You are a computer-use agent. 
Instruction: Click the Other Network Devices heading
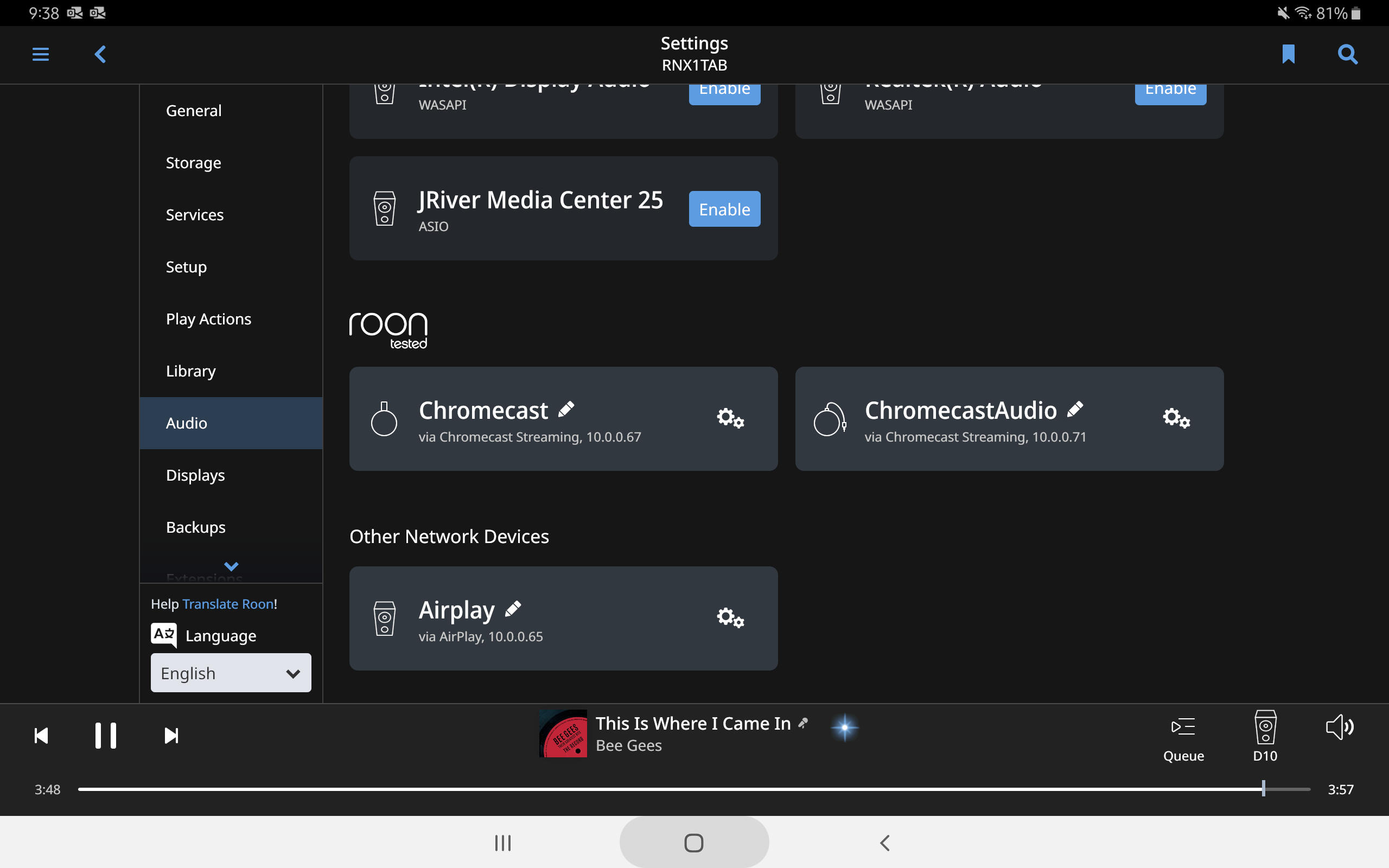449,536
